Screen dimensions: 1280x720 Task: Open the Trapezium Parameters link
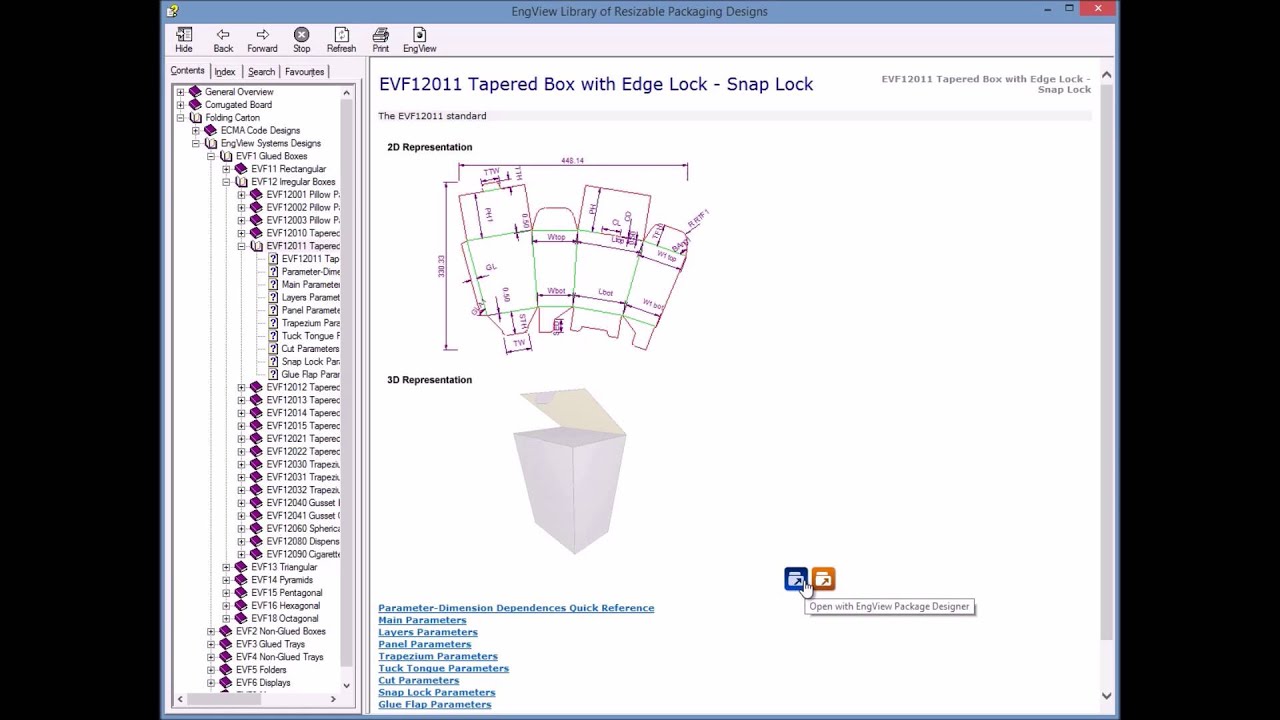(438, 656)
